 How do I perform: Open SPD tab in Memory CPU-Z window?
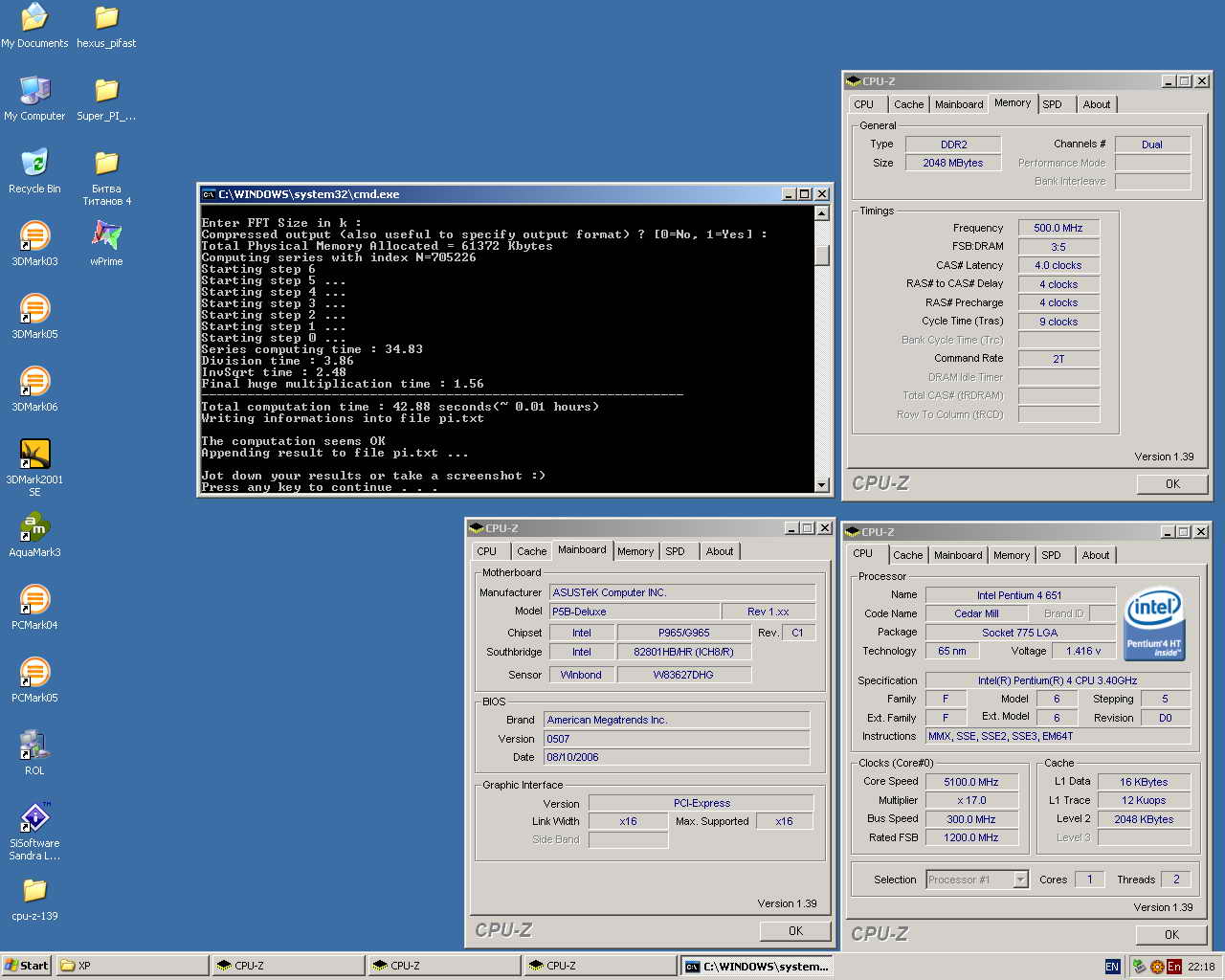click(1053, 104)
